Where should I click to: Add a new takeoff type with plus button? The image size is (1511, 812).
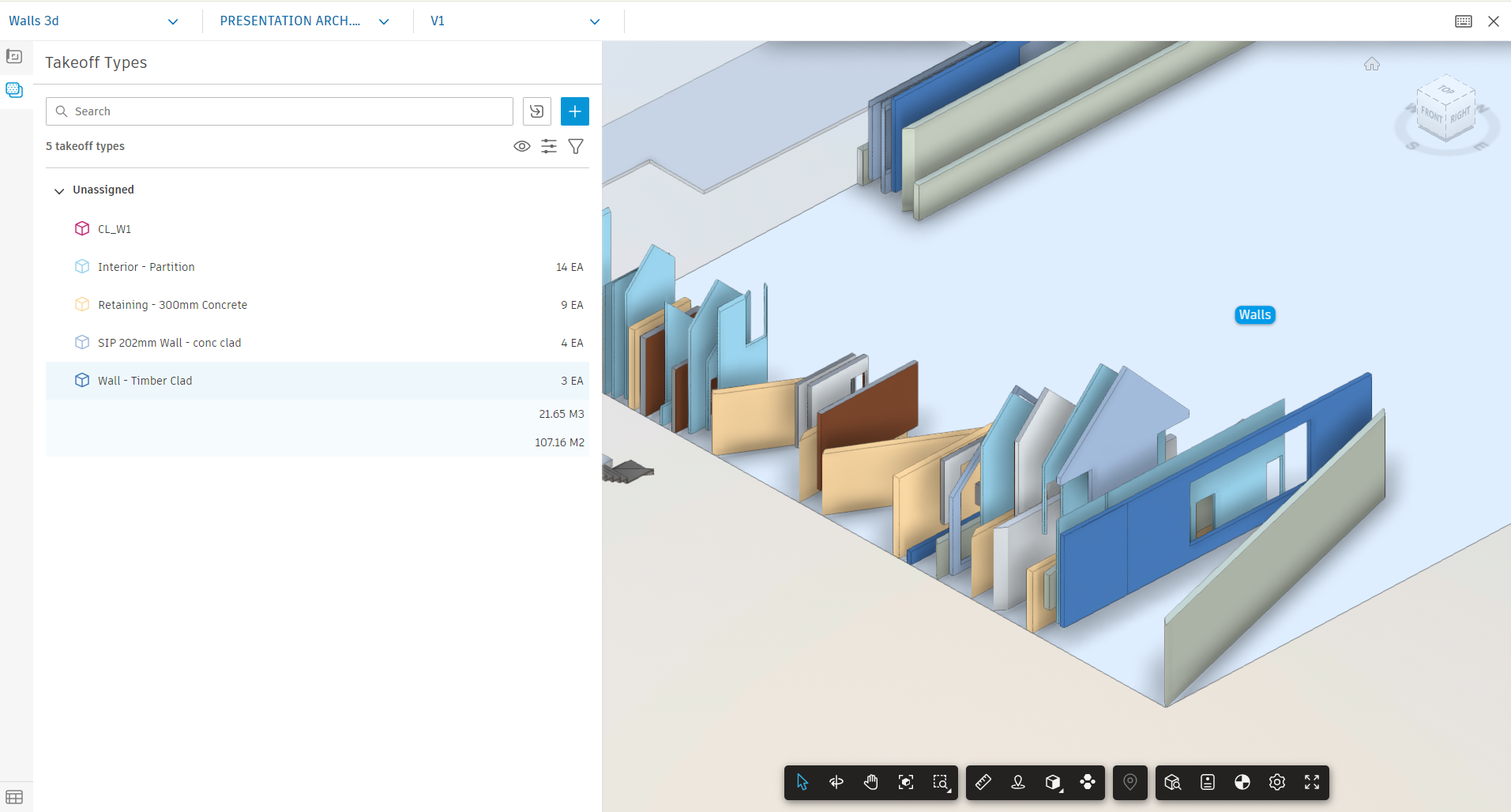tap(575, 111)
